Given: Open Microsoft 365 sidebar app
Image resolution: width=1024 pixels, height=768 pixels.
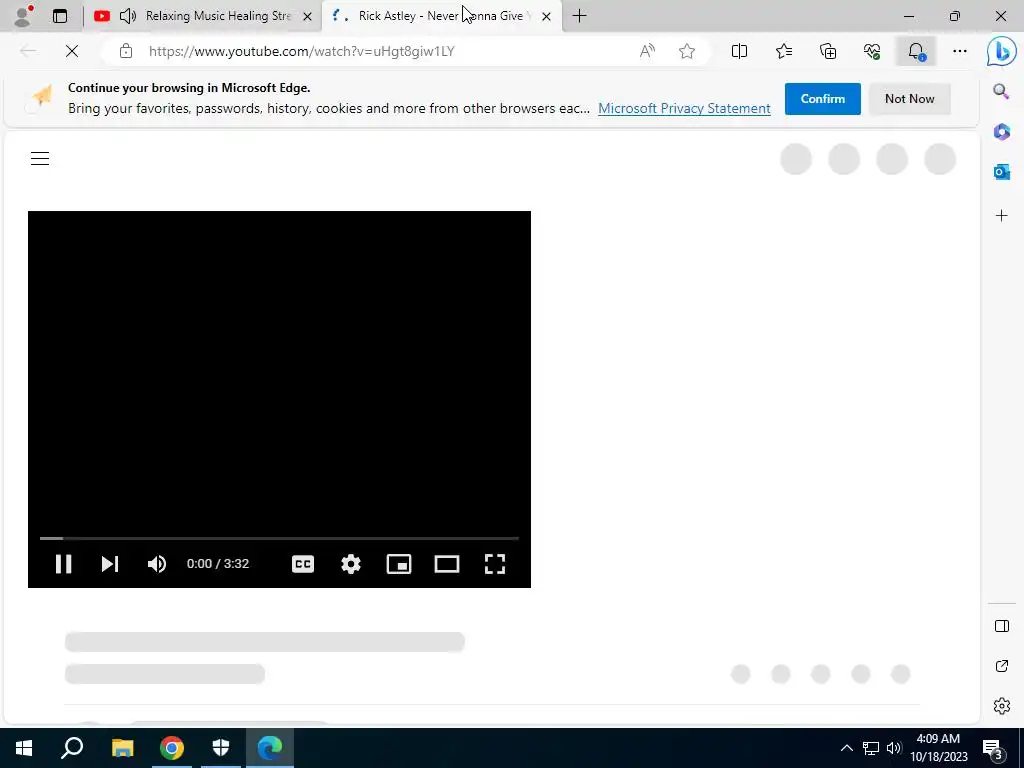Looking at the screenshot, I should (x=1001, y=131).
